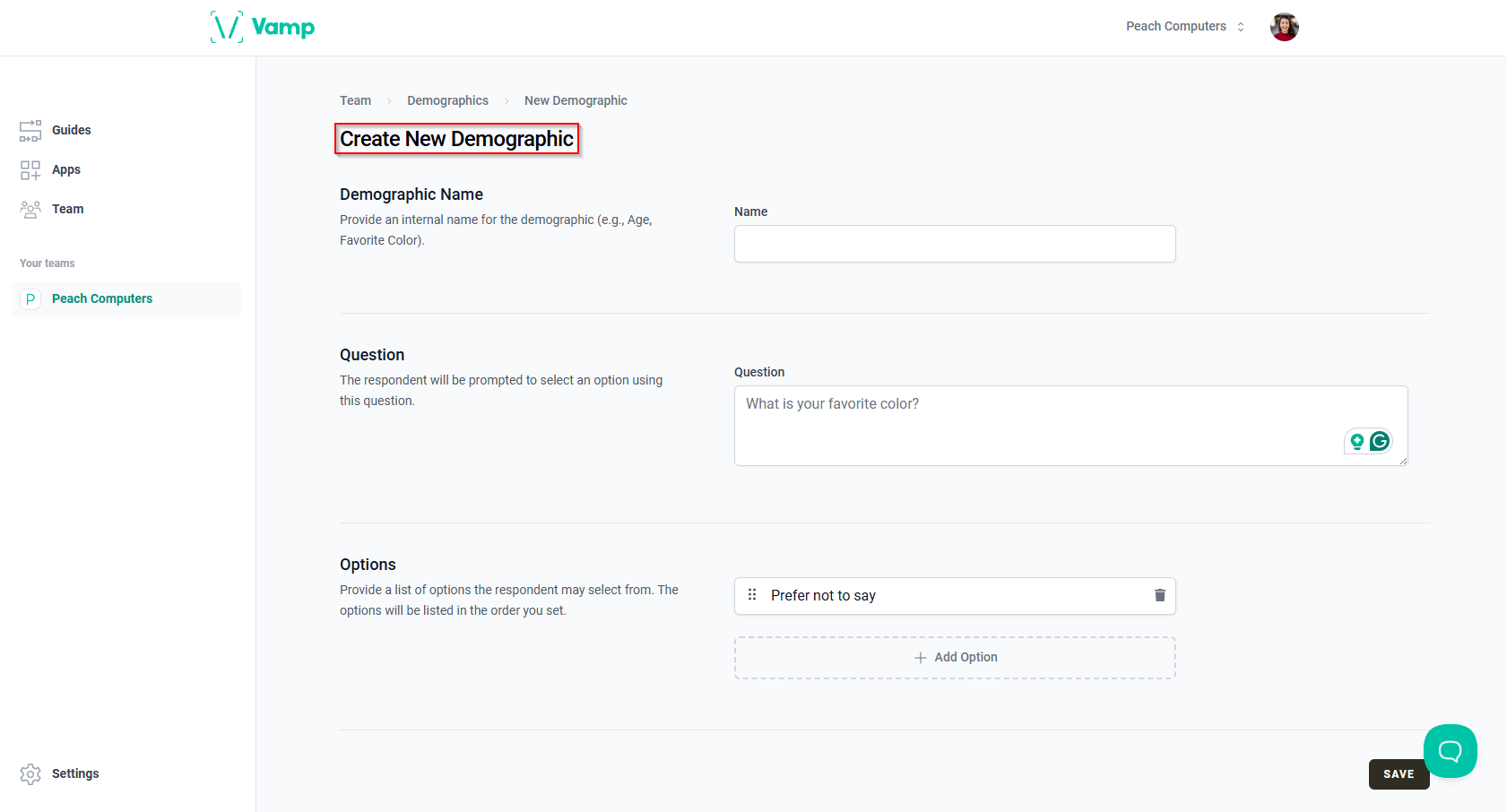Open your profile avatar menu
1507x812 pixels.
pyautogui.click(x=1284, y=27)
